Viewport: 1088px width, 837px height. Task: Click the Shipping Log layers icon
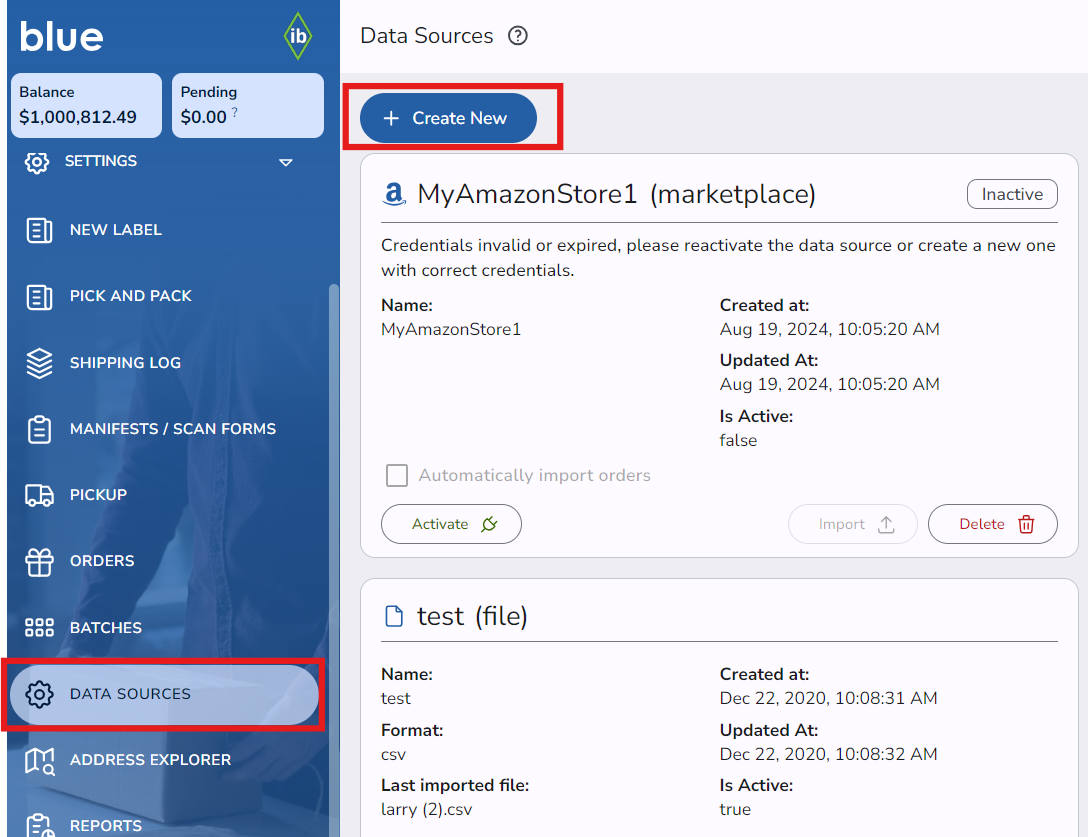pyautogui.click(x=39, y=363)
